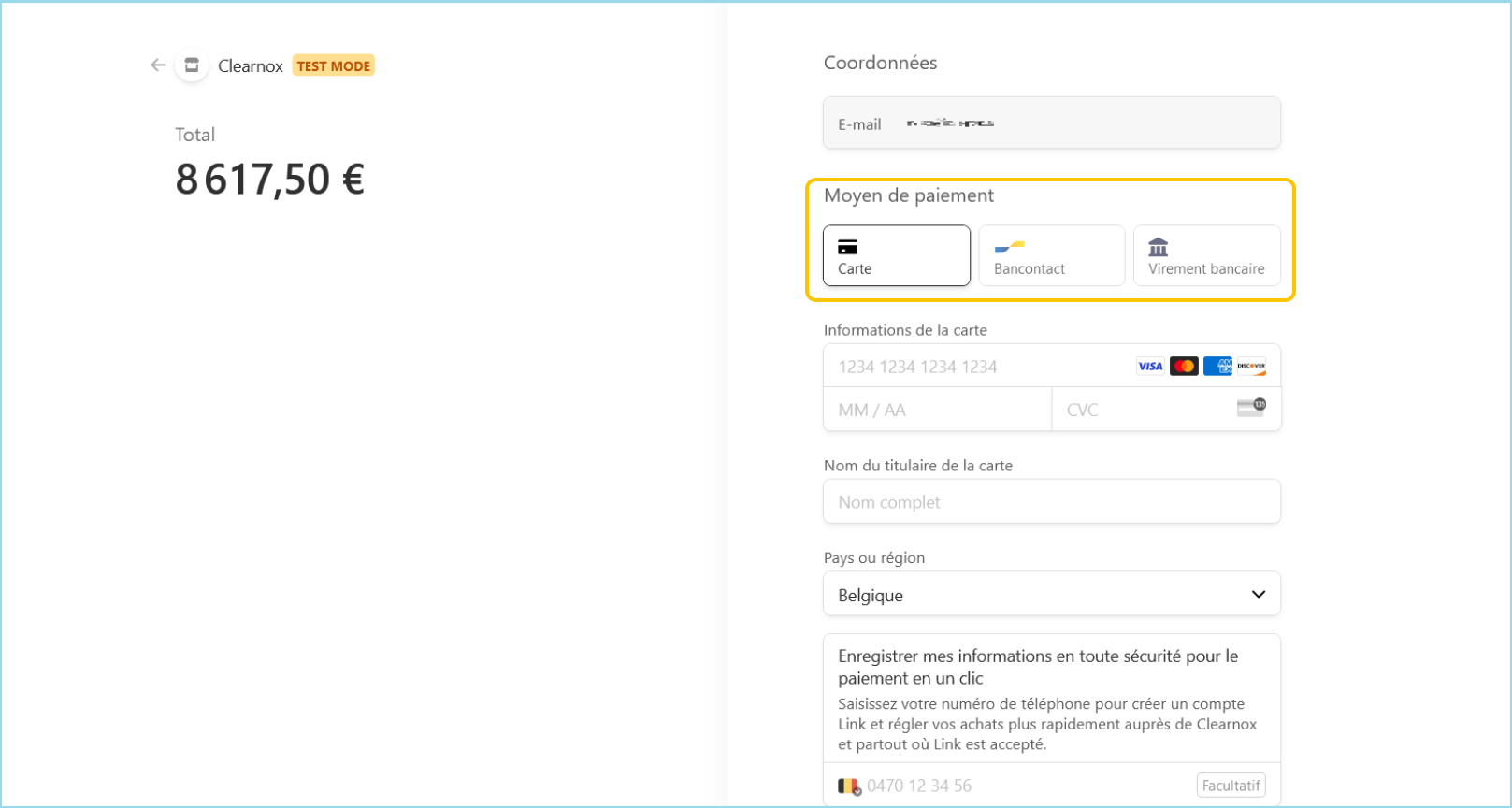Screen dimensions: 1512x808
Task: Click the chevron beside Belgique
Action: 1259,595
